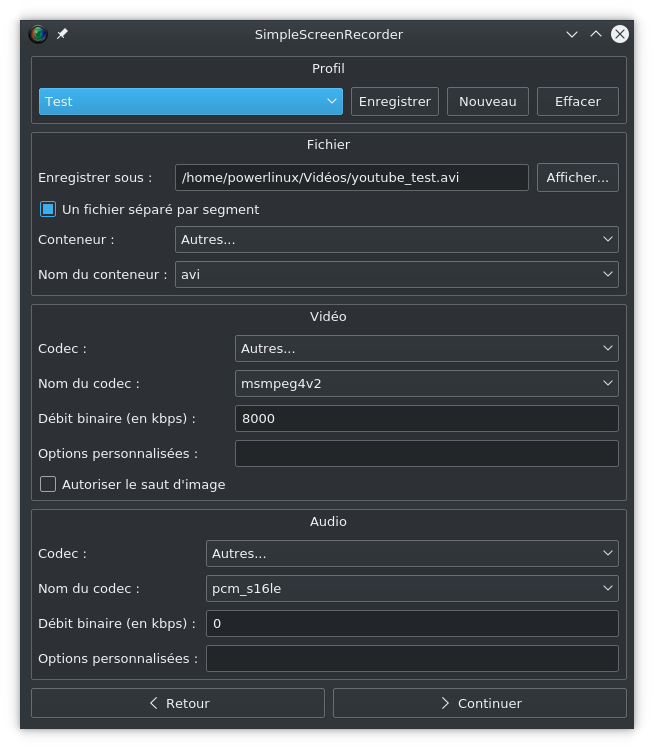Image resolution: width=654 pixels, height=749 pixels.
Task: Click the minimize chevron in the titlebar
Action: click(x=571, y=34)
